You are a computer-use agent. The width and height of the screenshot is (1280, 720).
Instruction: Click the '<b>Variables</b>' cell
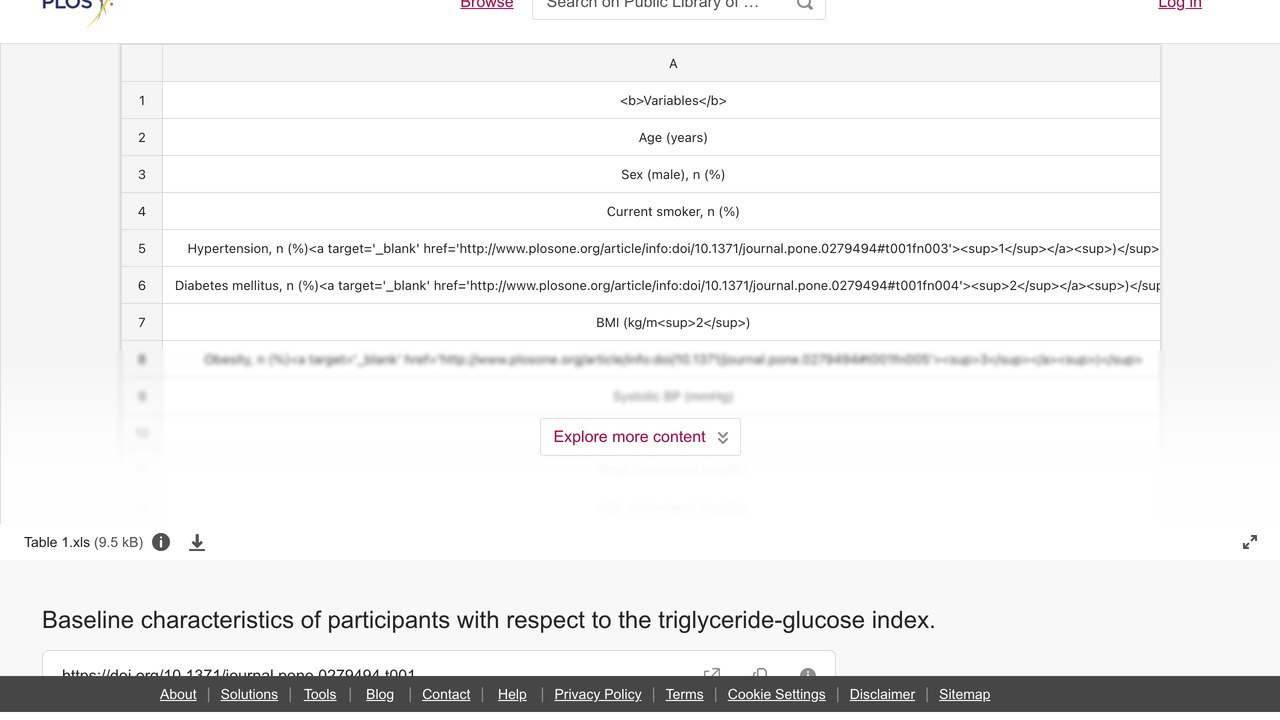click(x=661, y=100)
